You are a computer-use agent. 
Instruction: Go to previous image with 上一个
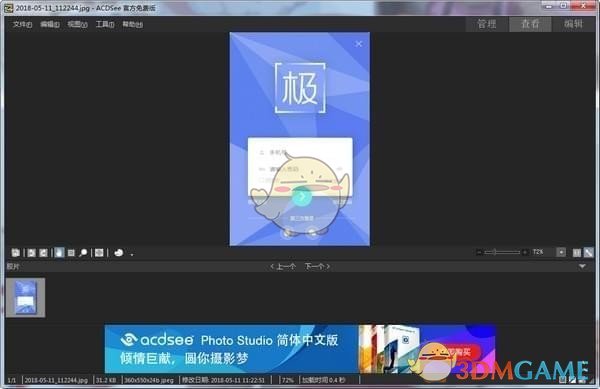[283, 266]
